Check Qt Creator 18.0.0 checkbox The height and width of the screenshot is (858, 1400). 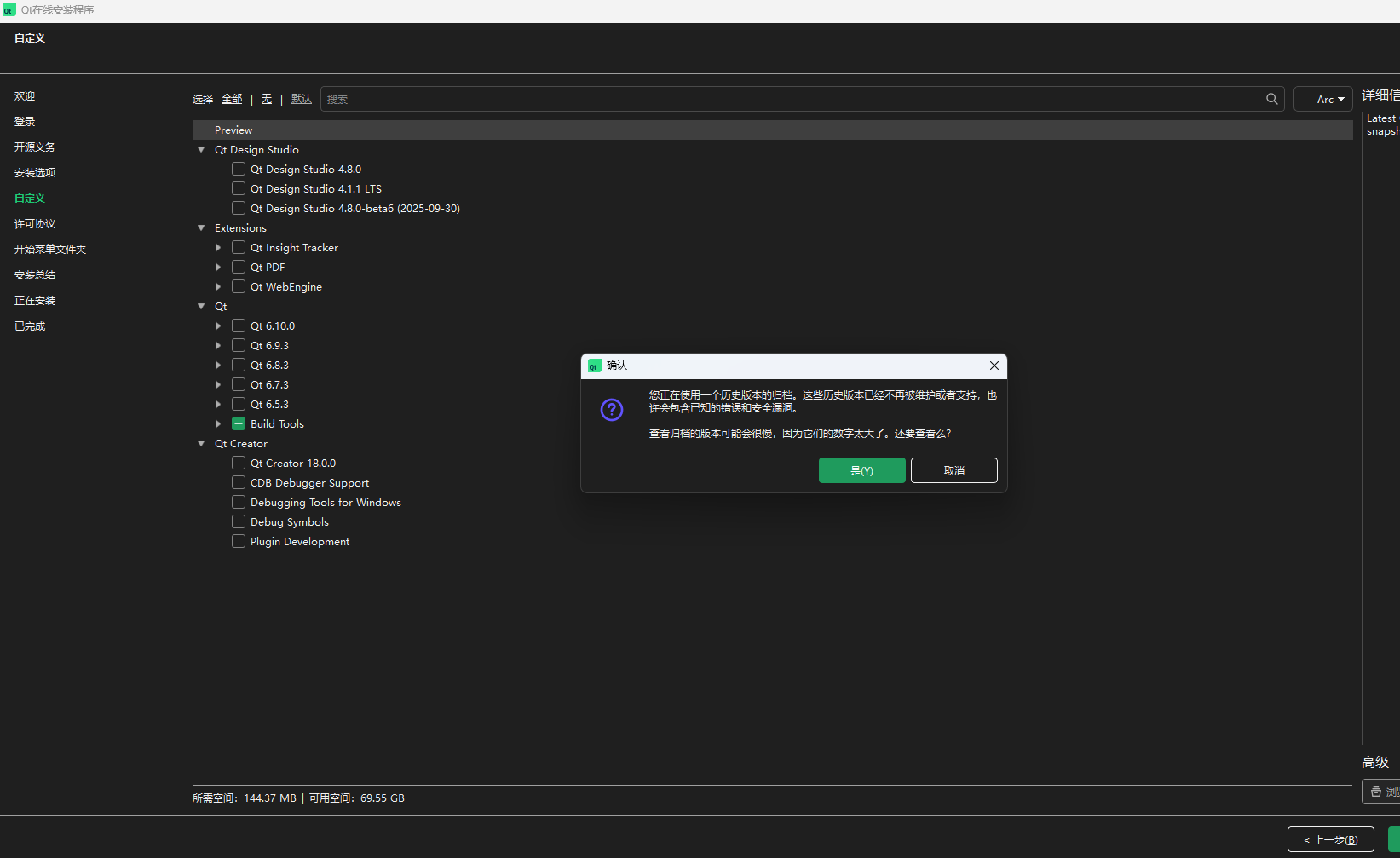pos(239,463)
